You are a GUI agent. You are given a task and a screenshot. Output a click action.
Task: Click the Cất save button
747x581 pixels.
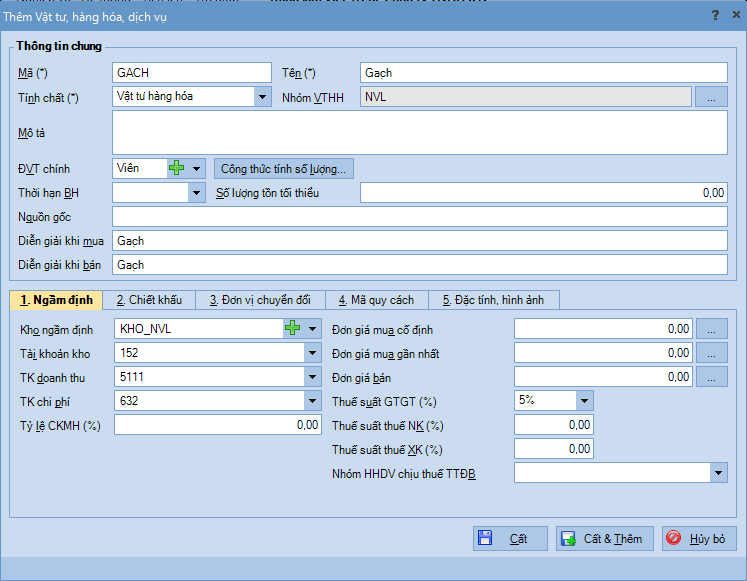click(510, 538)
